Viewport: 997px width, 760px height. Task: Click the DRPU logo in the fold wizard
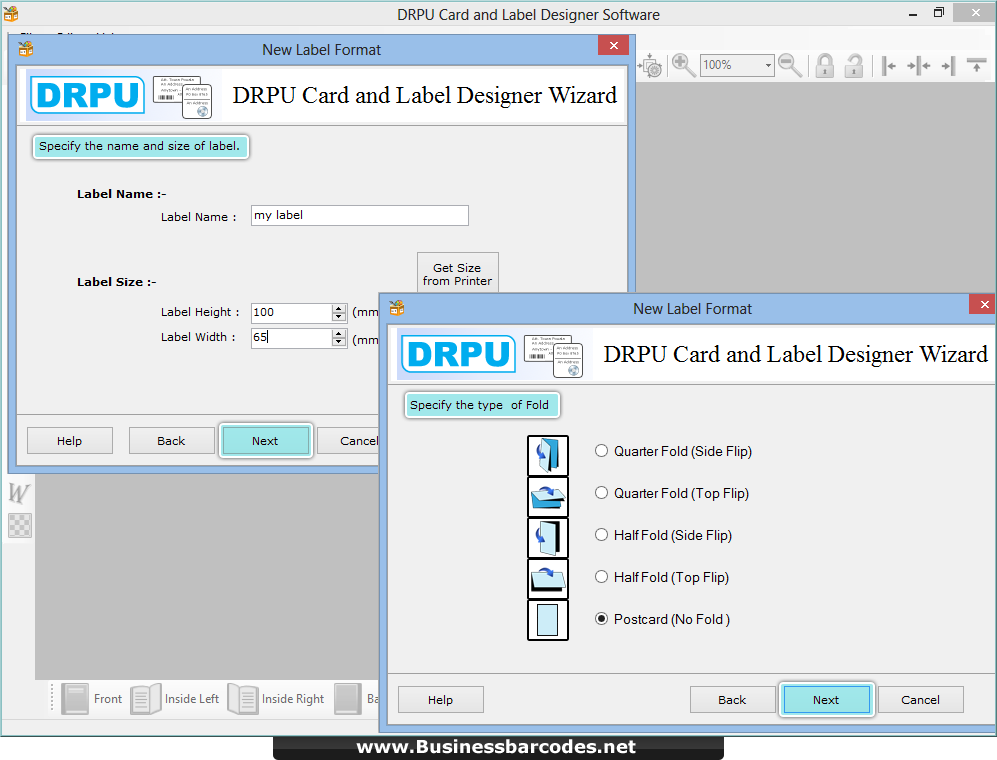coord(458,354)
